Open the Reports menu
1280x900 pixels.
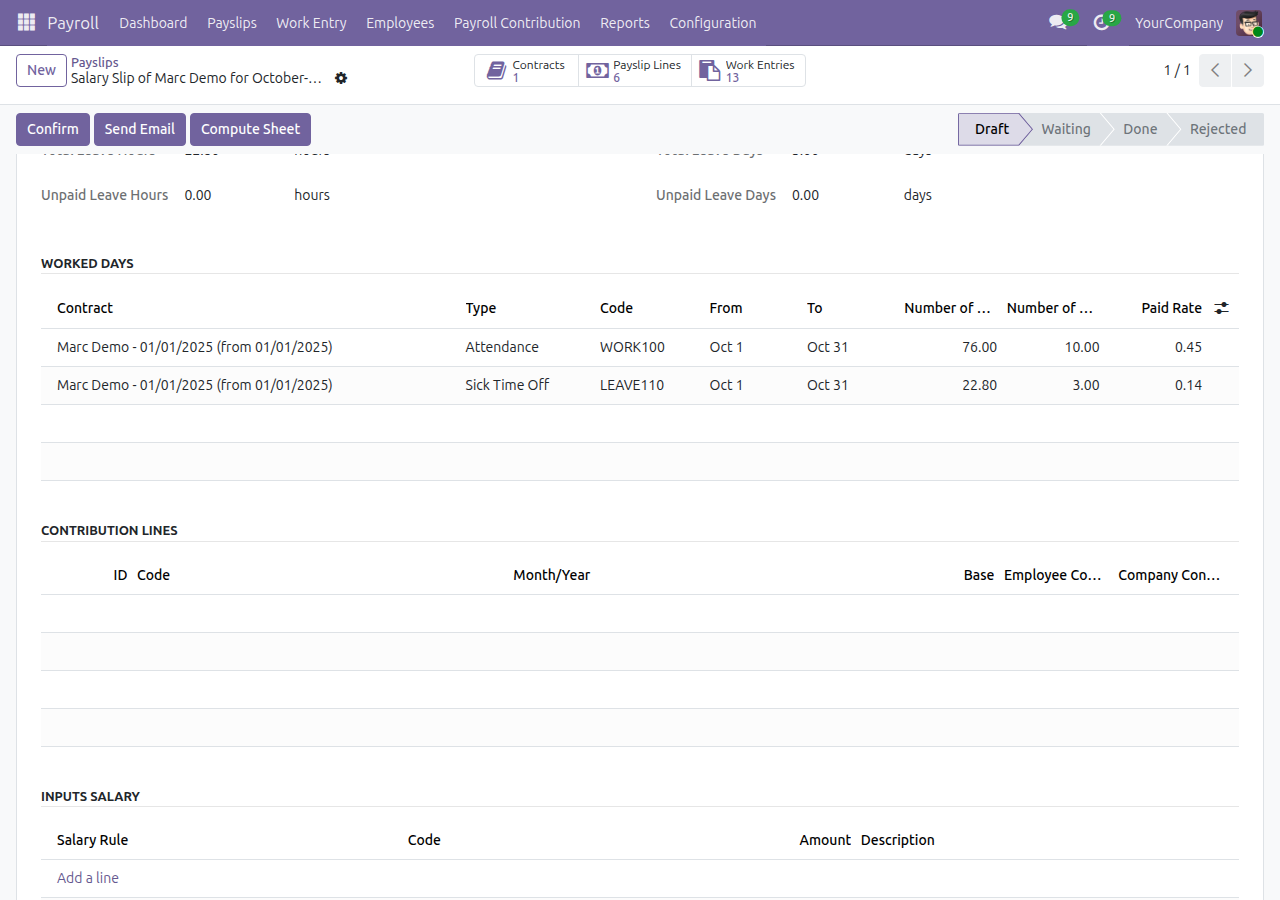[x=625, y=22]
